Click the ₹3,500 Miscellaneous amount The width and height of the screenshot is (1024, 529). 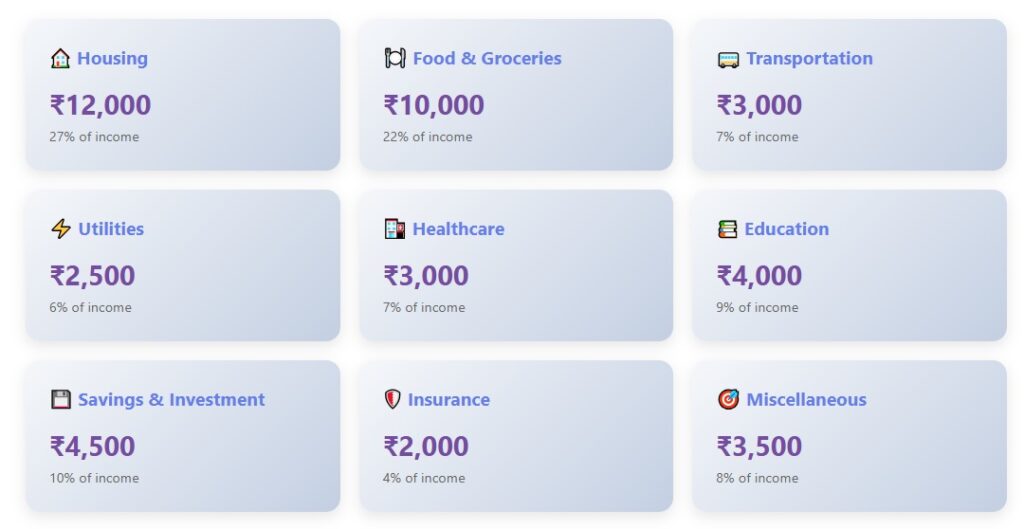point(759,447)
